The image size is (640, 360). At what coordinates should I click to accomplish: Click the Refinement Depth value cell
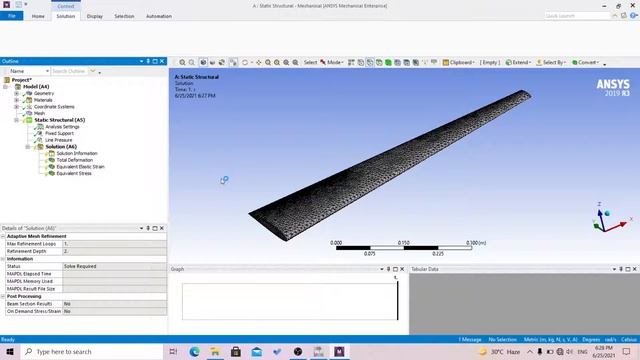[114, 251]
